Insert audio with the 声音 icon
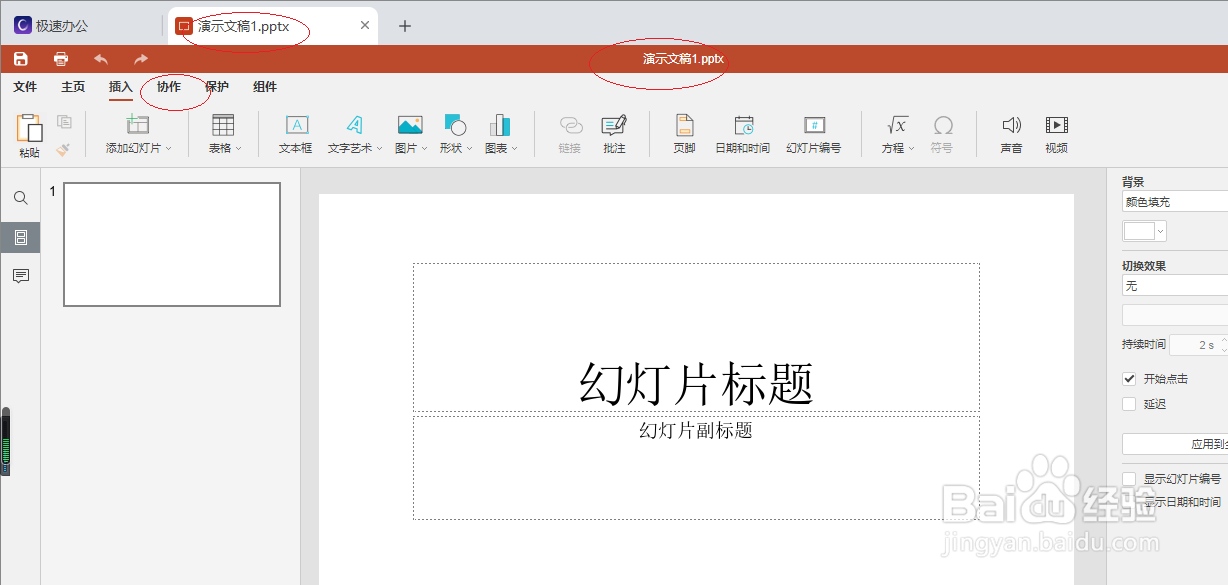 (1010, 133)
